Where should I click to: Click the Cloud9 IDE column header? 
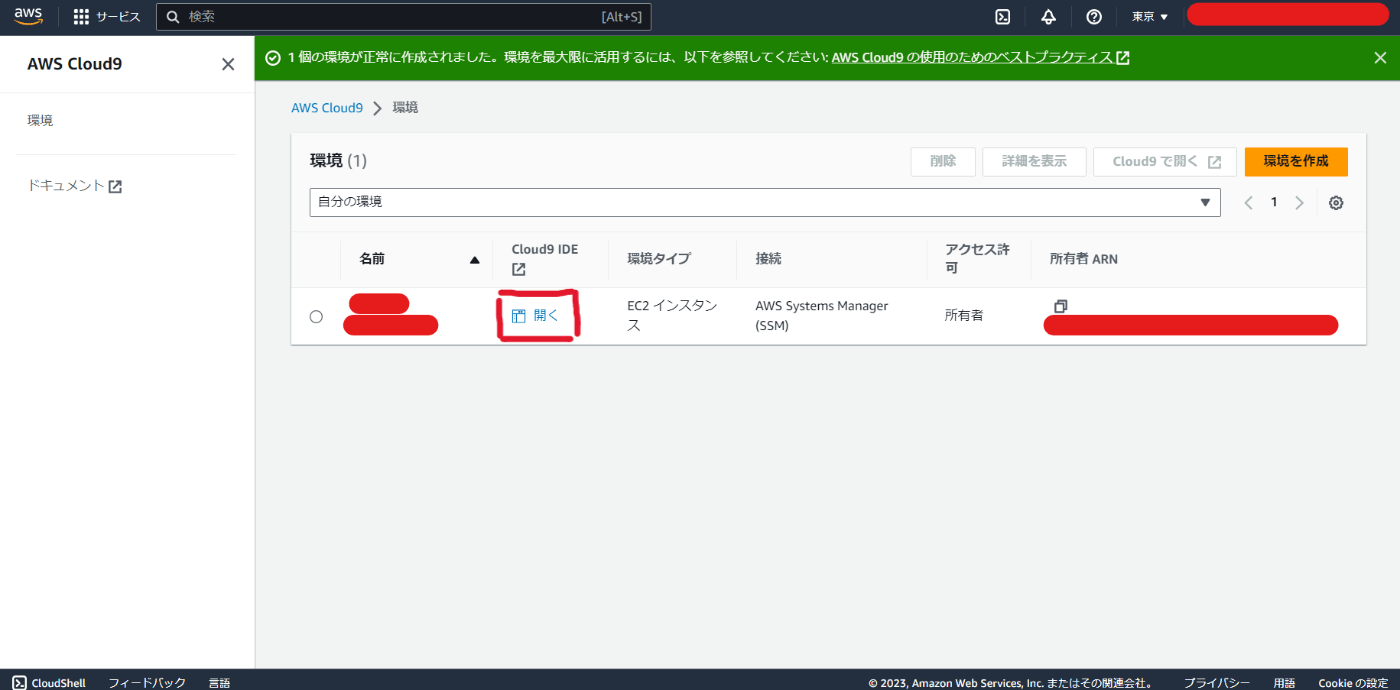point(545,259)
